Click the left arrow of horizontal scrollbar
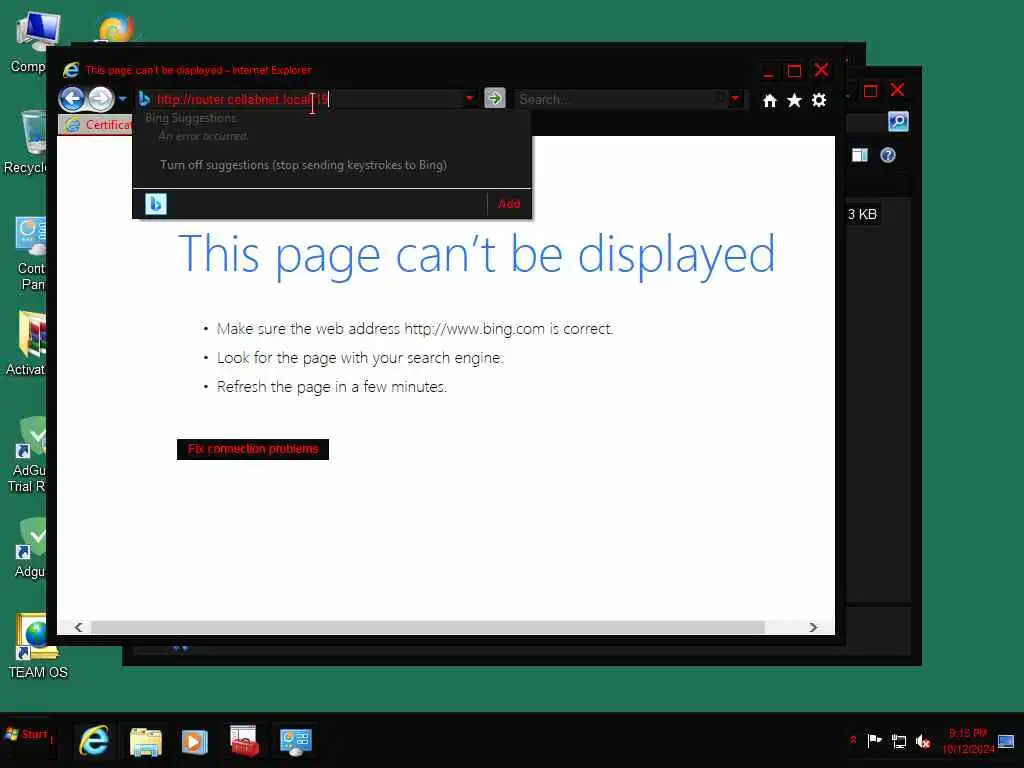Image resolution: width=1024 pixels, height=768 pixels. point(78,627)
